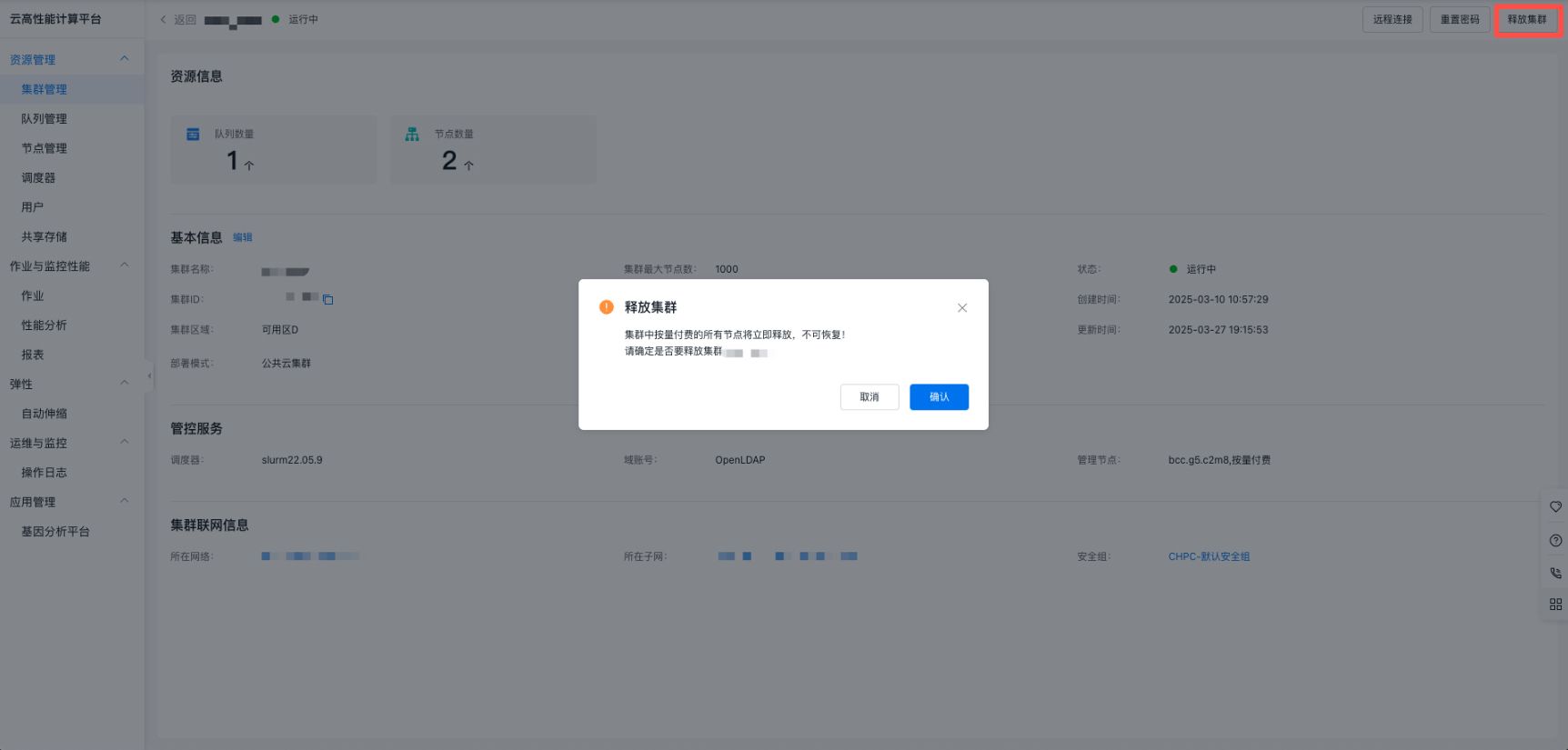Open 集群管理 in sidebar

(72, 89)
